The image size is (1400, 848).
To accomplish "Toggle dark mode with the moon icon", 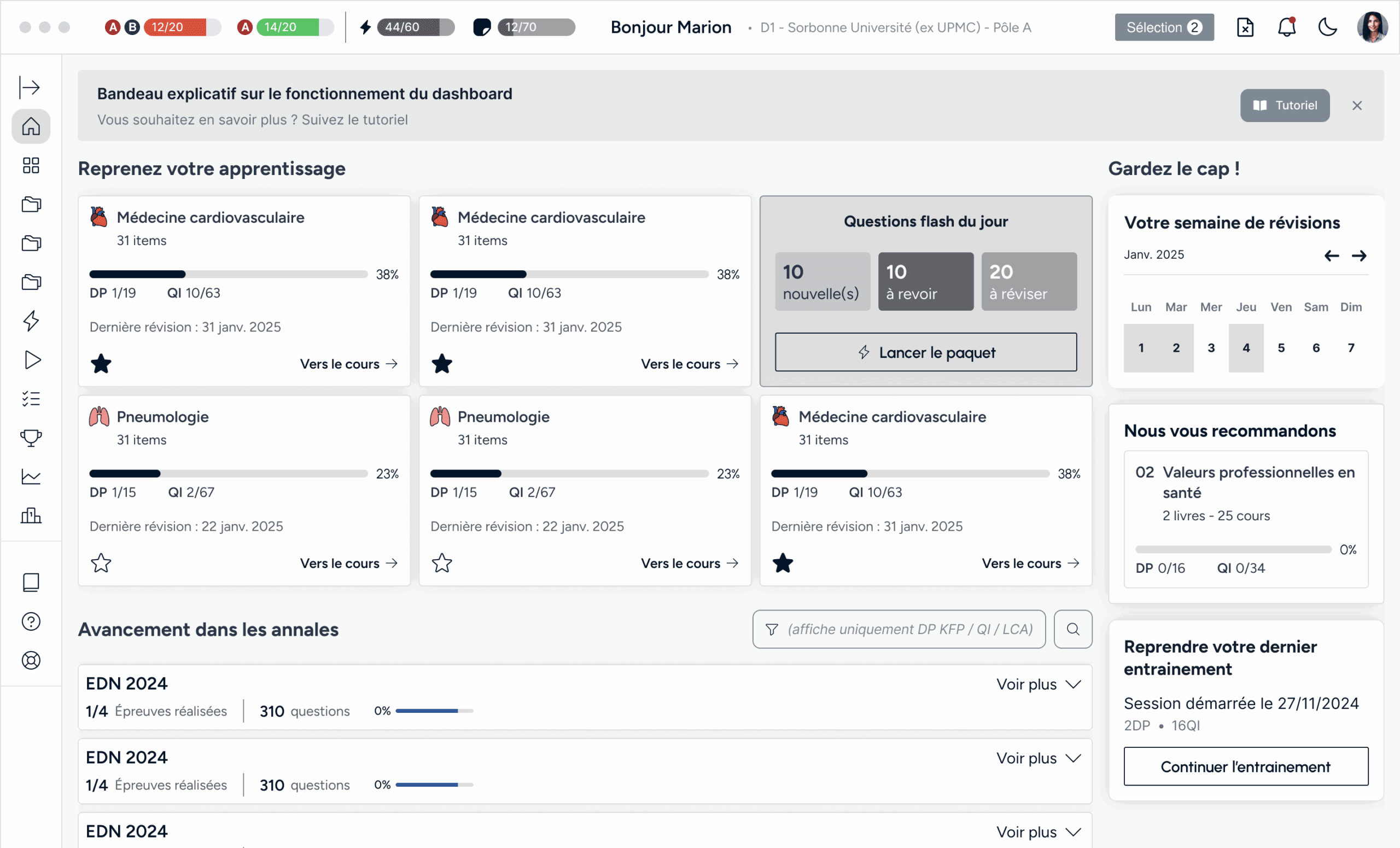I will coord(1327,27).
